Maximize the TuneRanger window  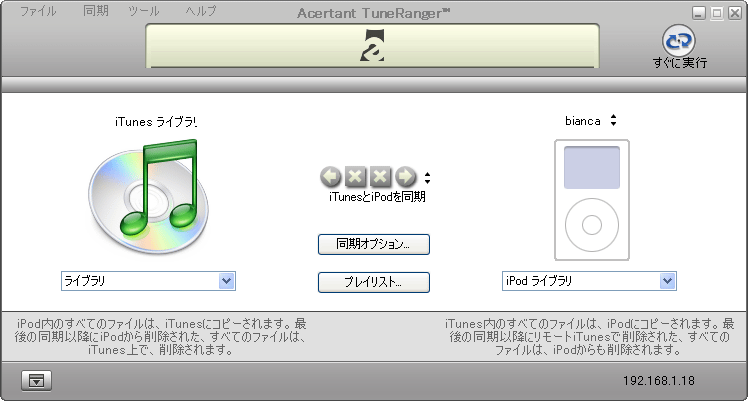[717, 13]
